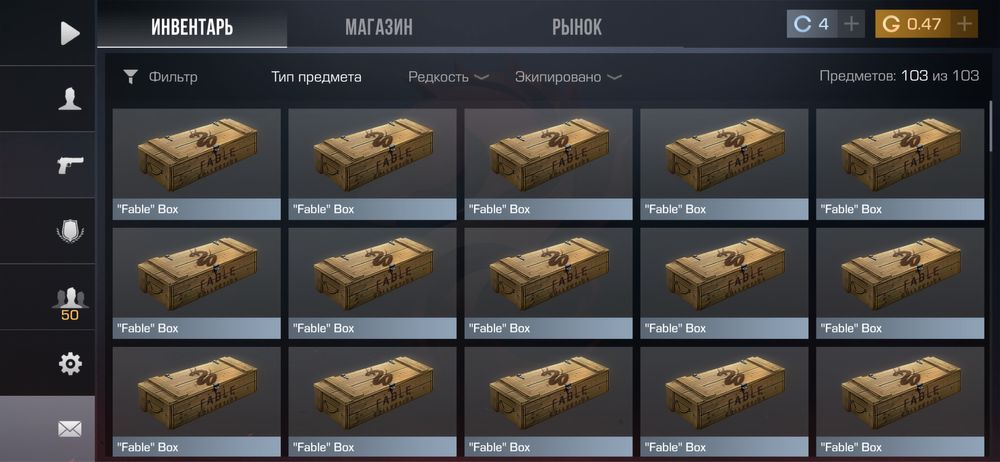Open the mail envelope icon
The image size is (1000, 462).
[x=70, y=429]
